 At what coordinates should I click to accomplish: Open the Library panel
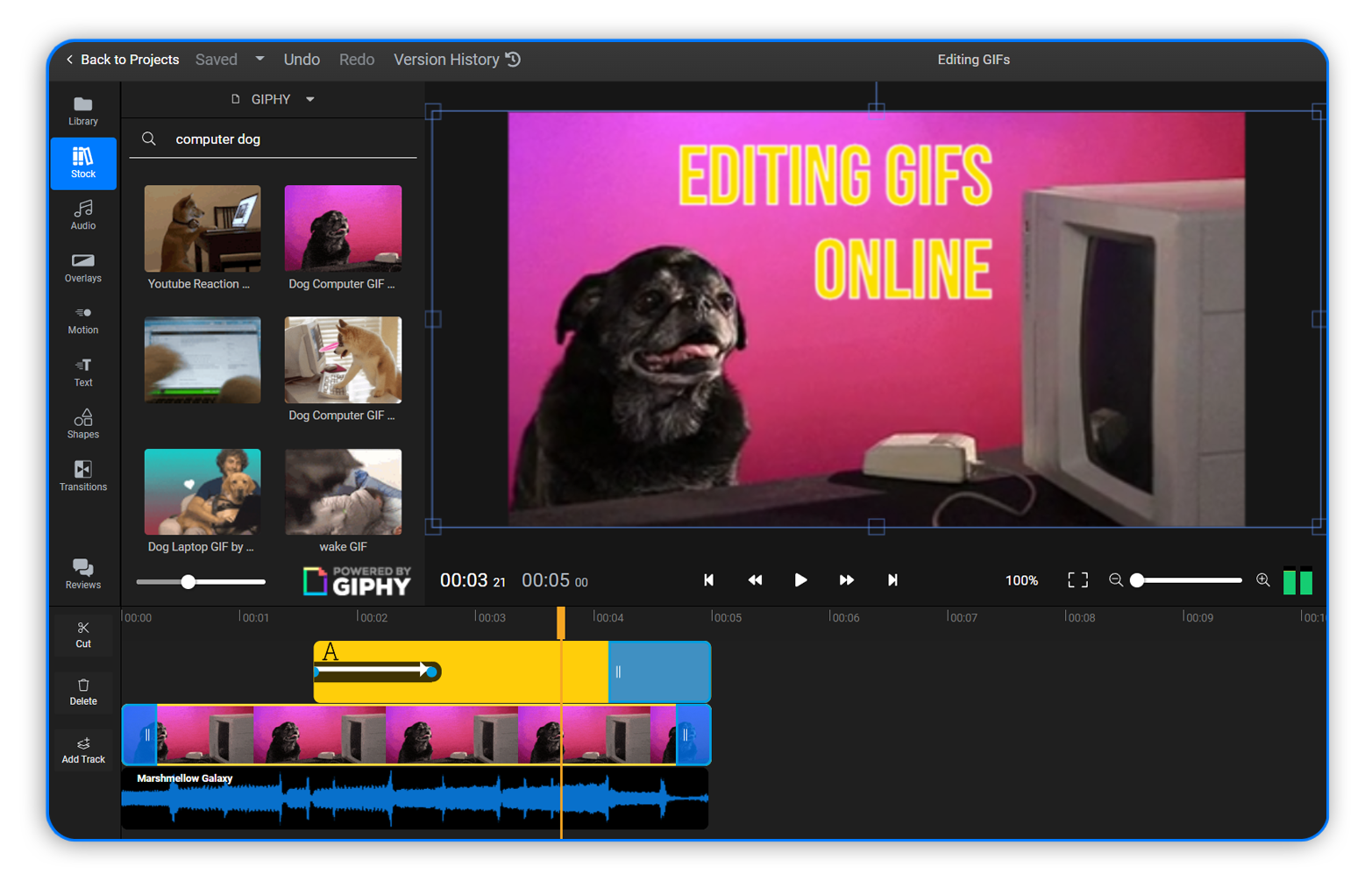click(x=83, y=109)
